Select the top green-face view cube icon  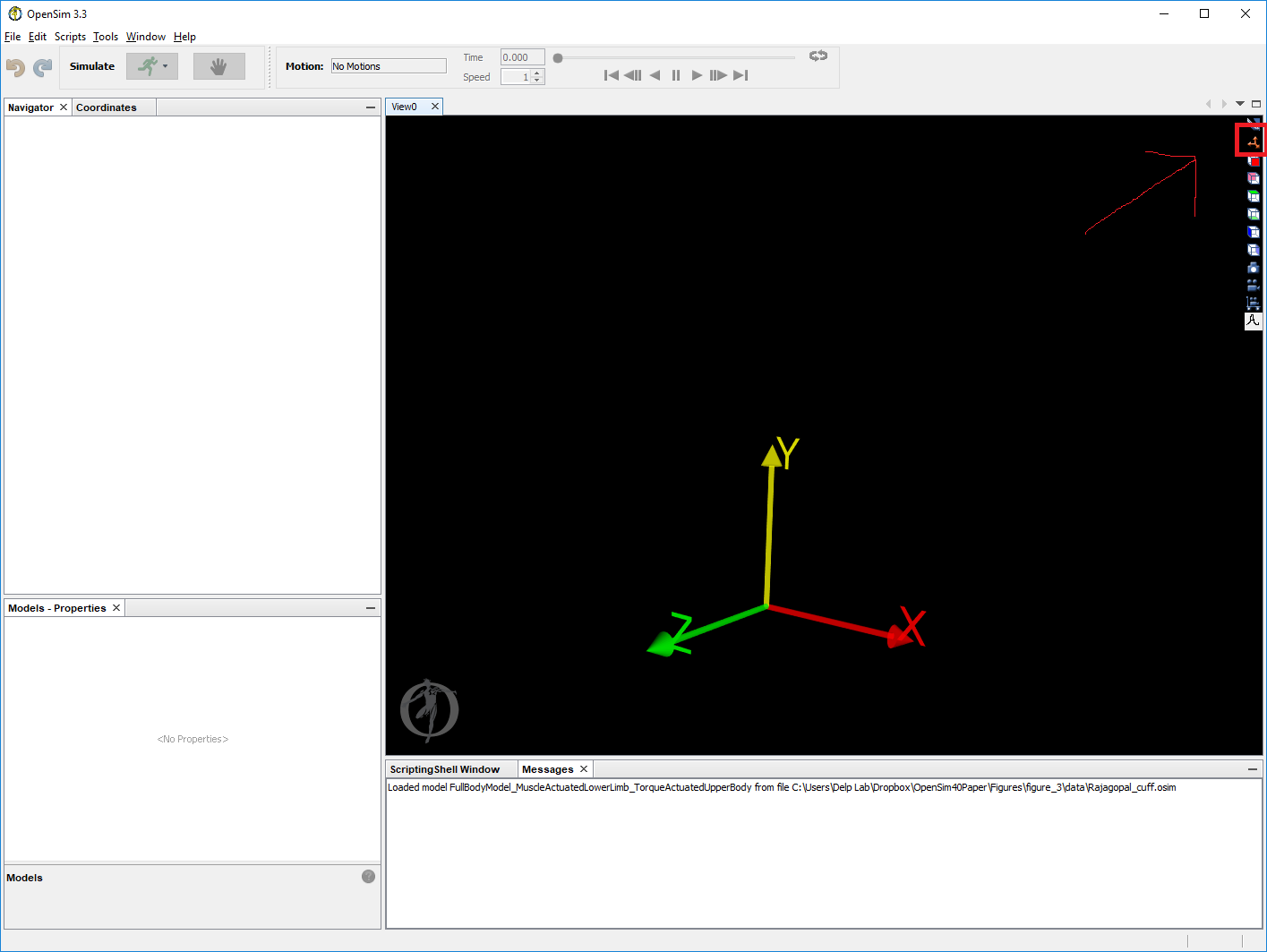pos(1253,195)
